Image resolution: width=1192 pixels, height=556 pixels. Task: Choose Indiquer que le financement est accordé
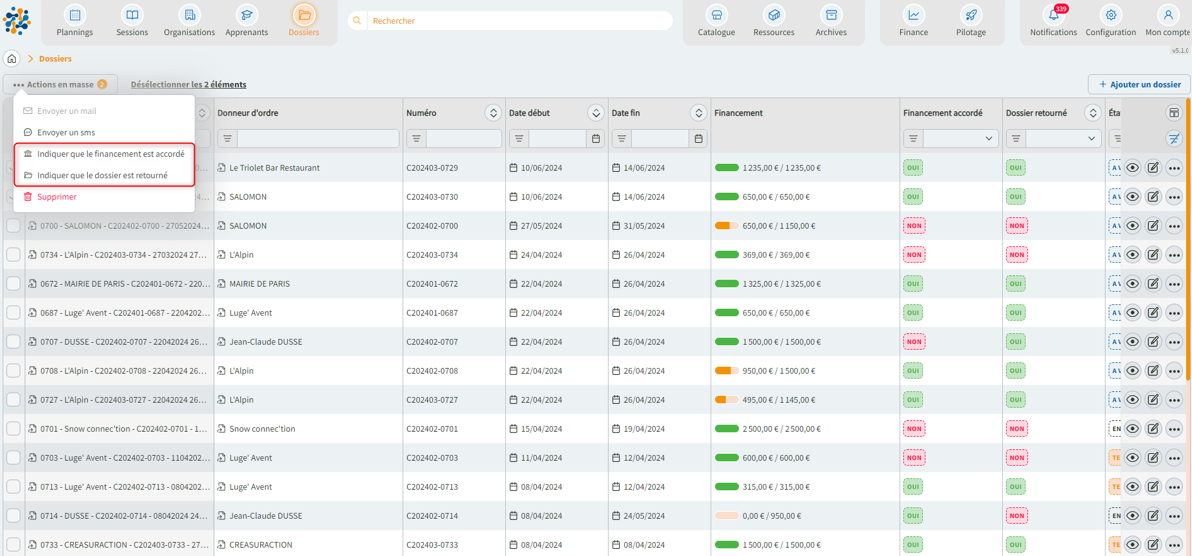(x=104, y=154)
